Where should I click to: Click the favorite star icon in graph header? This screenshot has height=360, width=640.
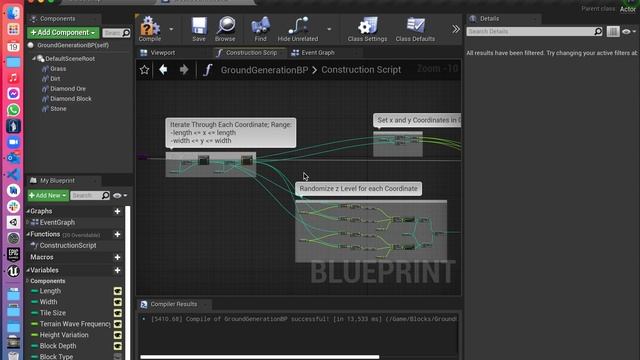(144, 70)
